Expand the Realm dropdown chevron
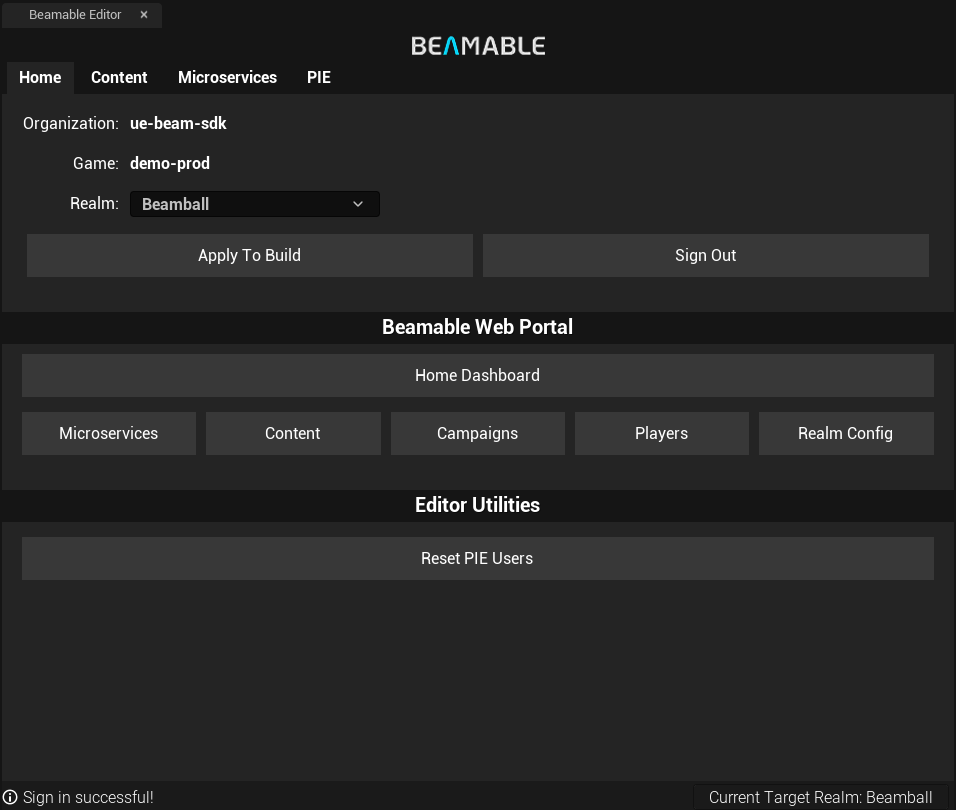 pos(358,204)
